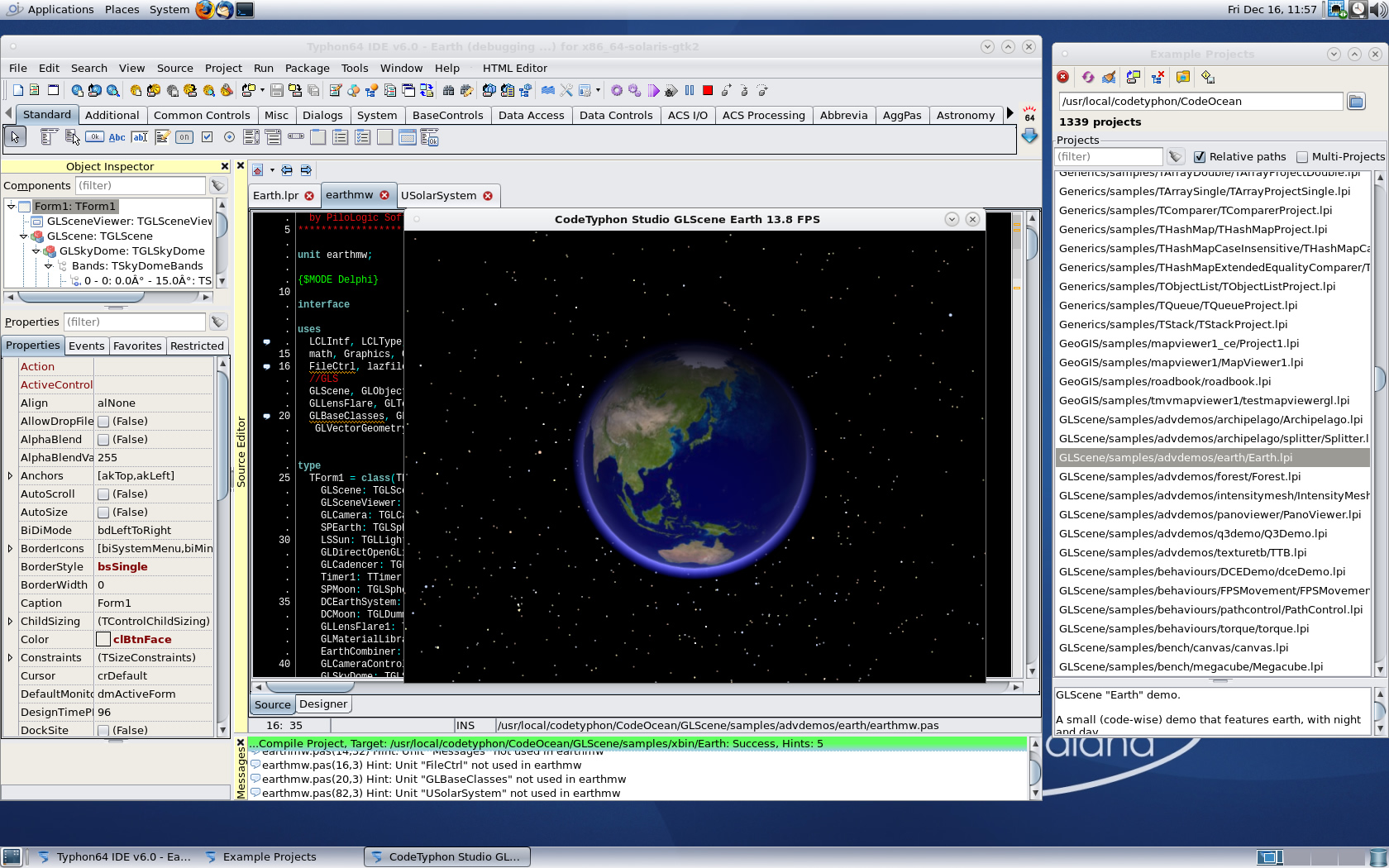This screenshot has height=868, width=1389.
Task: Pick the TActionList component icon
Action: 430,137
